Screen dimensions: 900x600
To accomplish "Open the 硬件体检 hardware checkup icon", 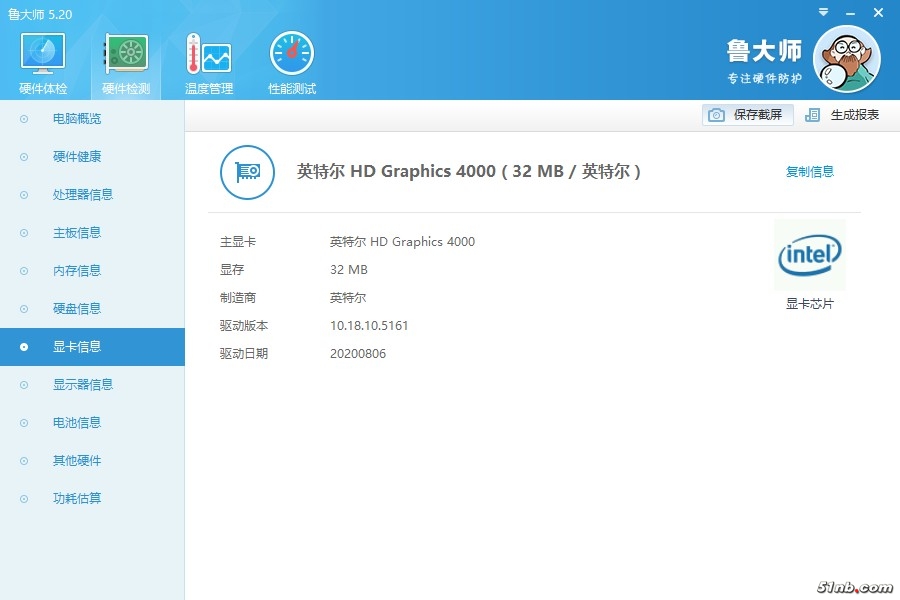I will tap(43, 54).
